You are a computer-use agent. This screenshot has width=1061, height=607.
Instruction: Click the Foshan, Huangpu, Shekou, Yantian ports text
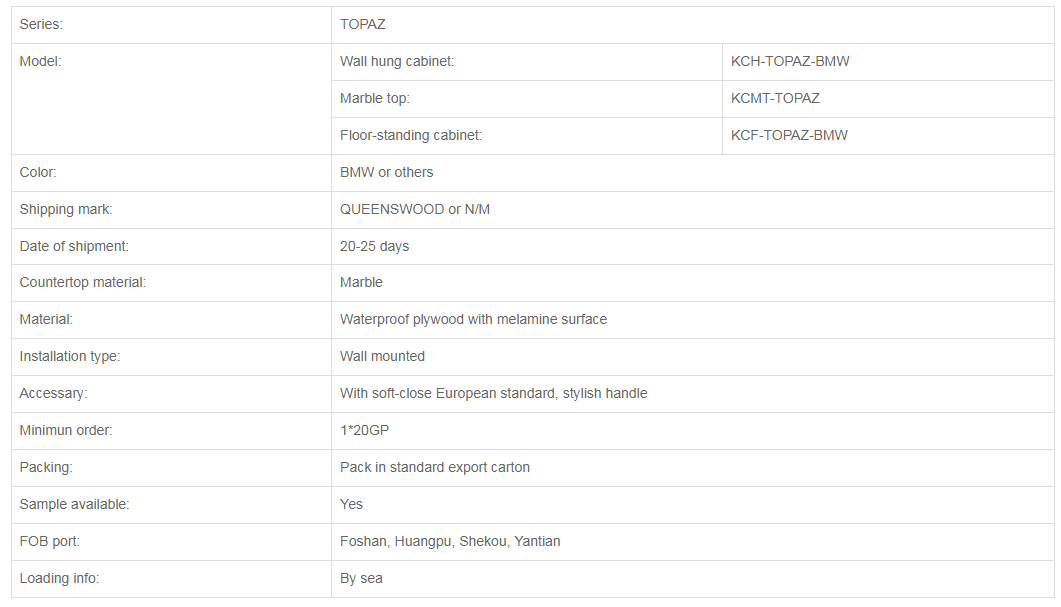[x=450, y=541]
